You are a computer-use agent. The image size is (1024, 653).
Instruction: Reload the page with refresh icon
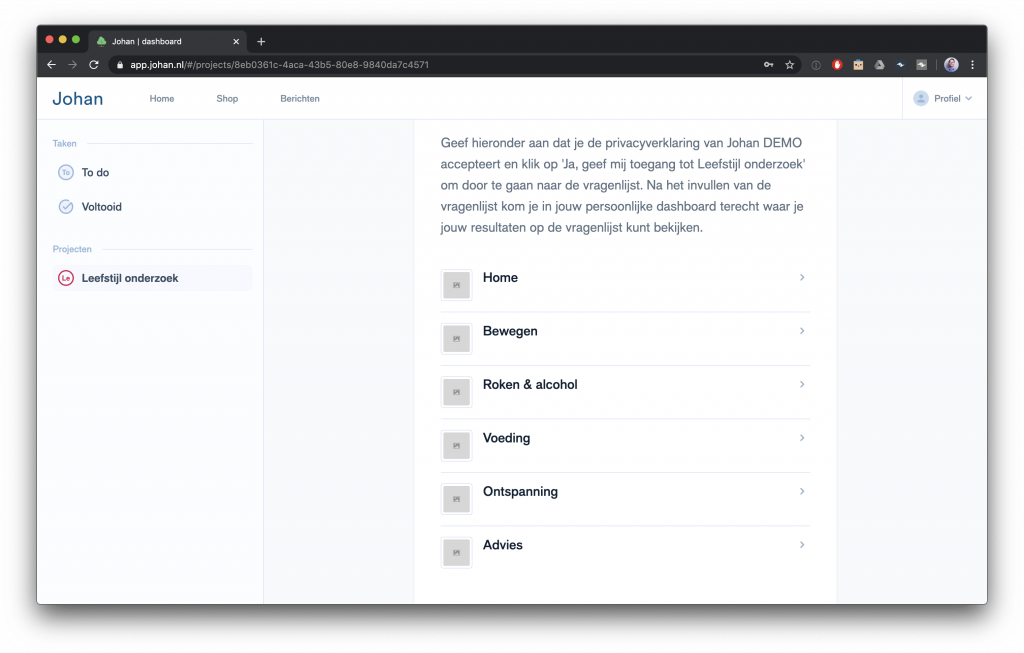pos(94,65)
